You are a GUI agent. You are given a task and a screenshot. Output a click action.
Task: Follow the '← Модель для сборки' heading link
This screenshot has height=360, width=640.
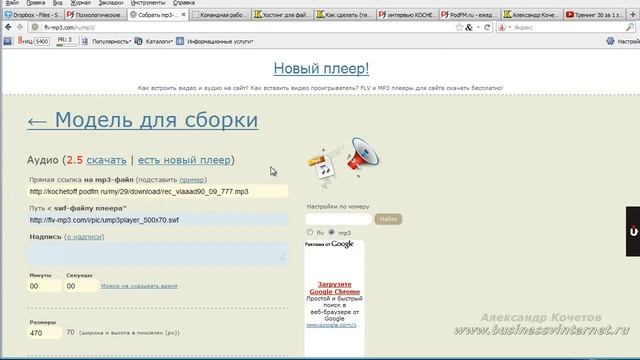(x=142, y=120)
